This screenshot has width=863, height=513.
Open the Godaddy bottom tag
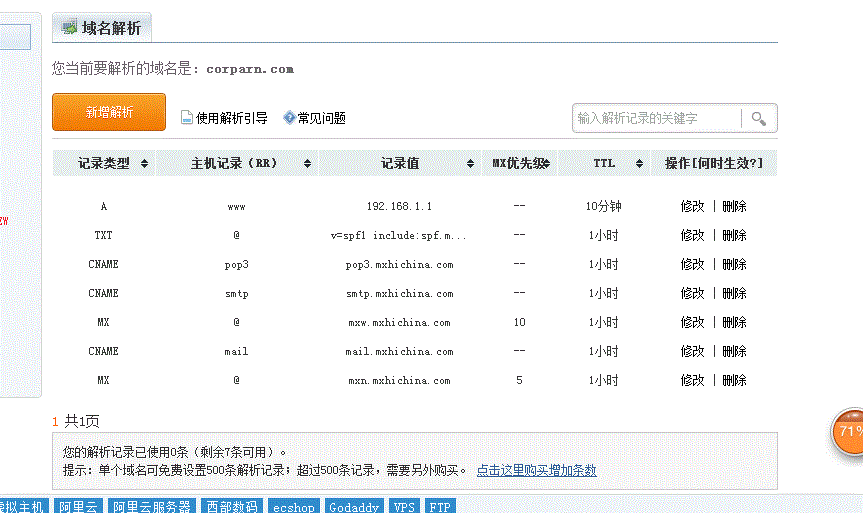(x=354, y=506)
